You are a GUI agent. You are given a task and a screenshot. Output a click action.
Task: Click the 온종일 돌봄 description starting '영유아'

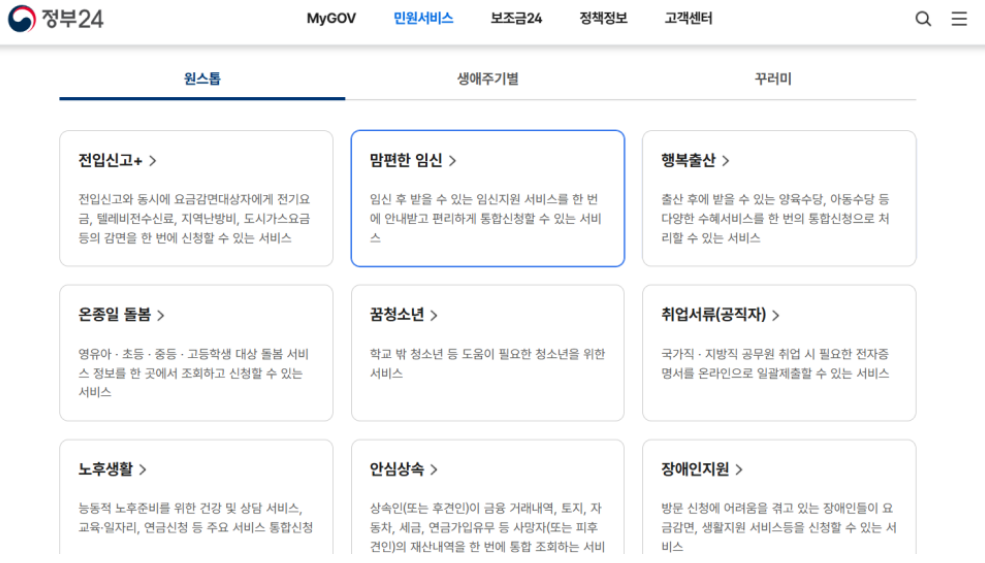click(x=193, y=373)
